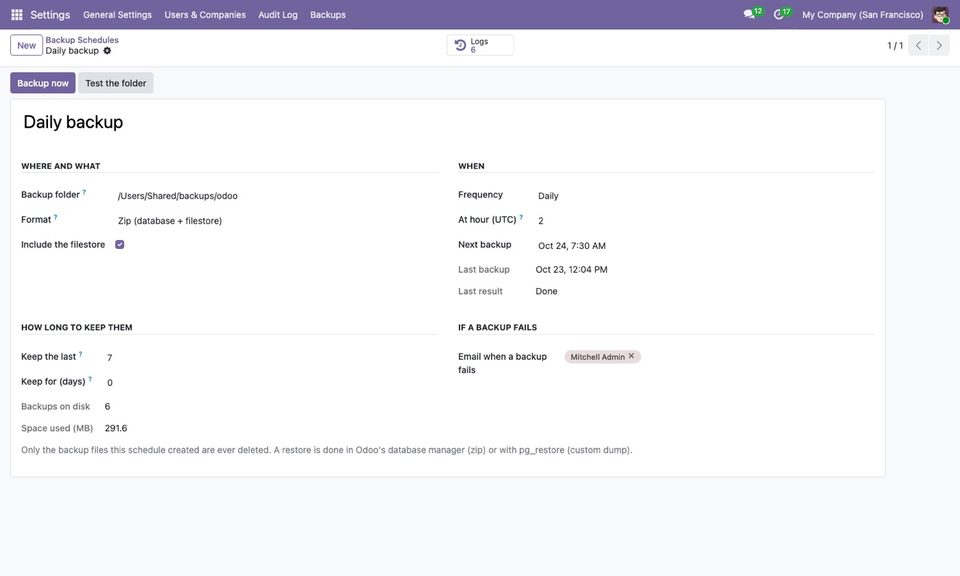Open the General Settings menu
The width and height of the screenshot is (960, 576).
(118, 15)
